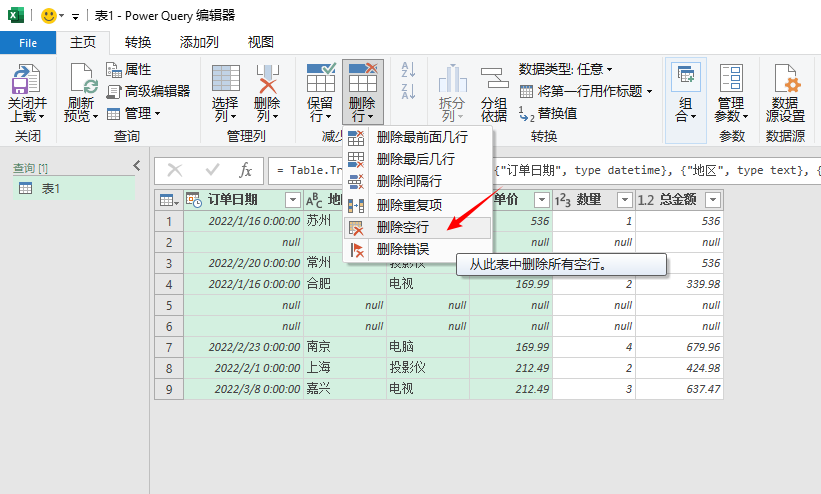Select Remove Duplicates (删除重复项)

tap(418, 205)
